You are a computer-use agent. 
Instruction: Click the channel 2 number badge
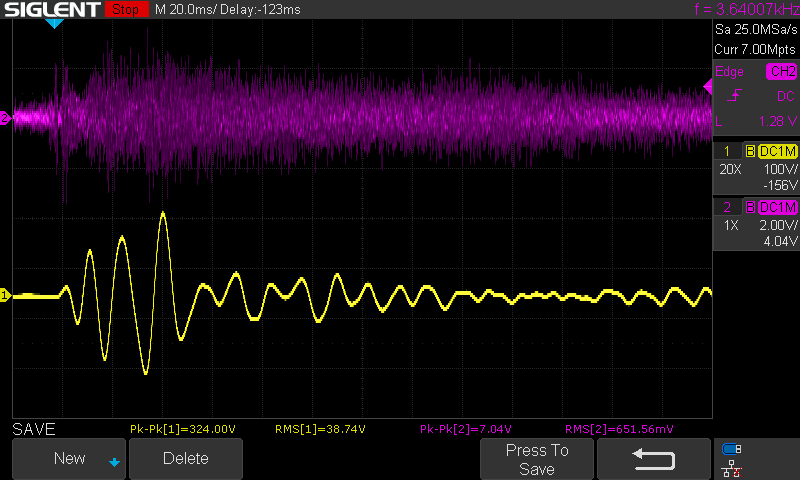click(727, 207)
